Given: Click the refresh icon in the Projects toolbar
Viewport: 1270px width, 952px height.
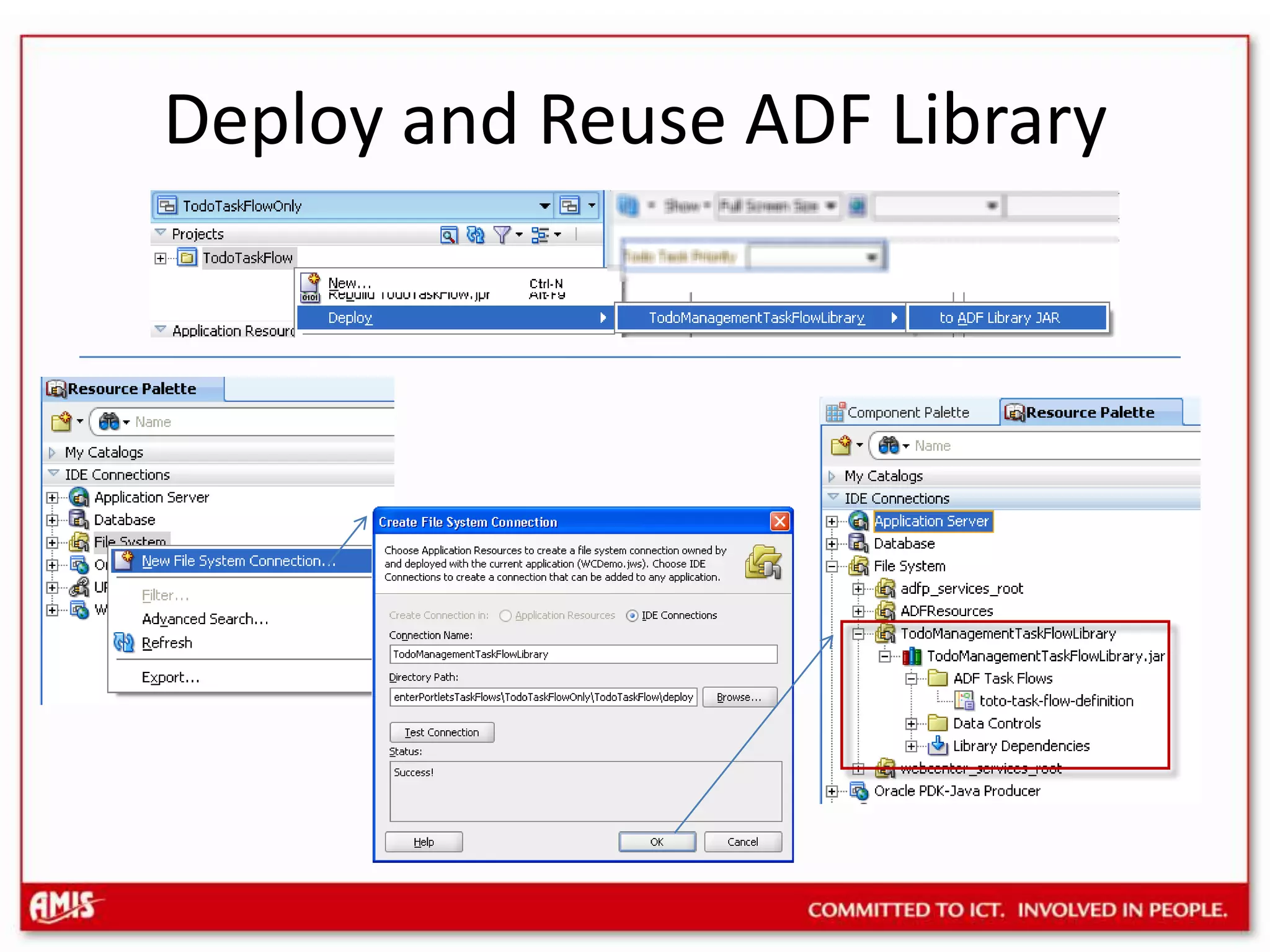Looking at the screenshot, I should pos(476,235).
